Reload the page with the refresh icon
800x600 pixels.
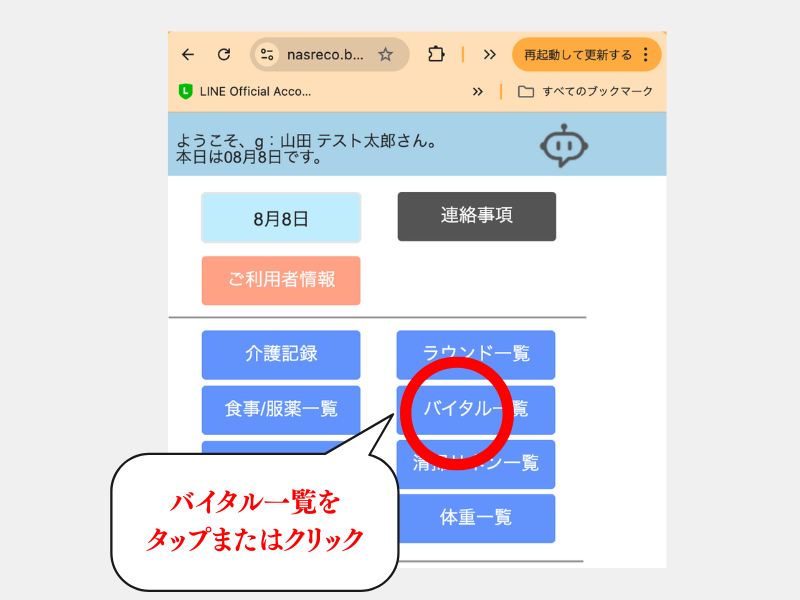tap(224, 55)
